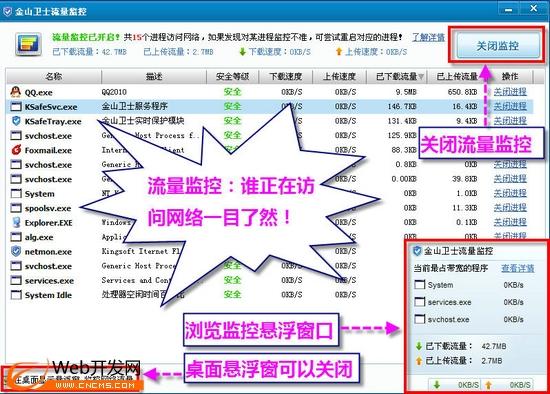This screenshot has height=394, width=550.
Task: Toggle desktop floating window checkbox at bottom
Action: tap(6, 379)
